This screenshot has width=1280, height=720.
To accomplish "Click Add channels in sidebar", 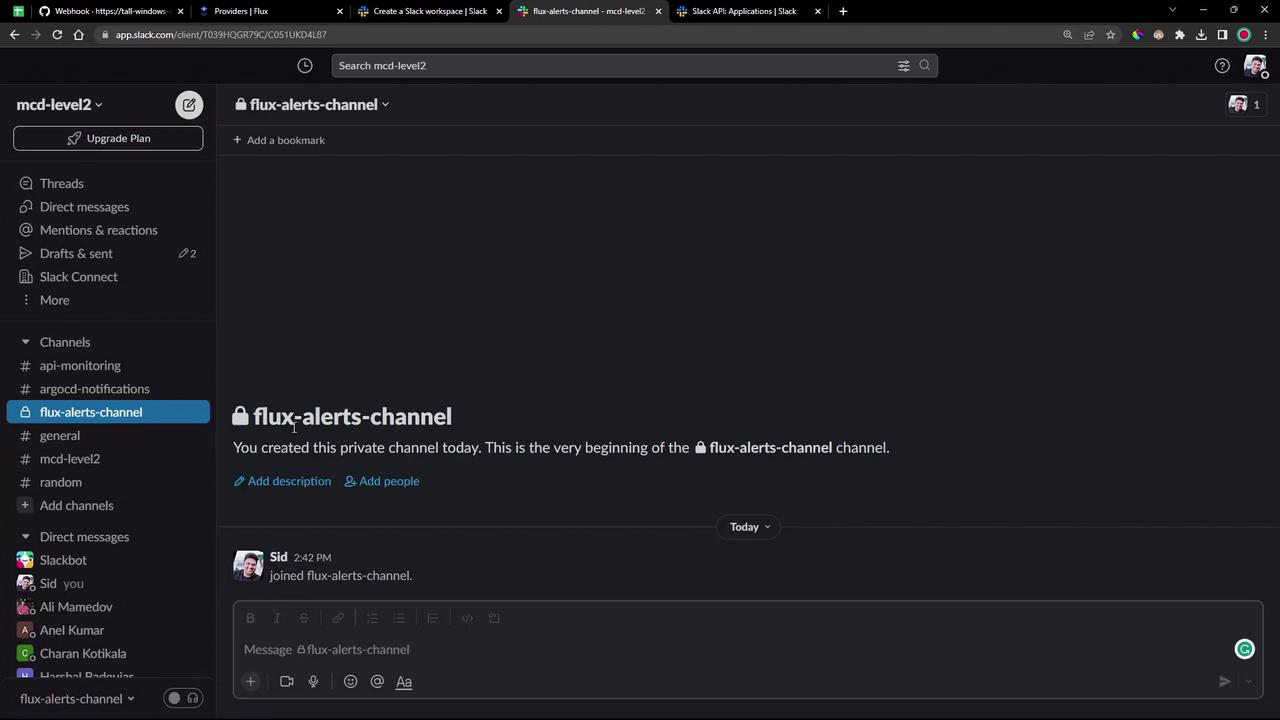I will [x=76, y=506].
